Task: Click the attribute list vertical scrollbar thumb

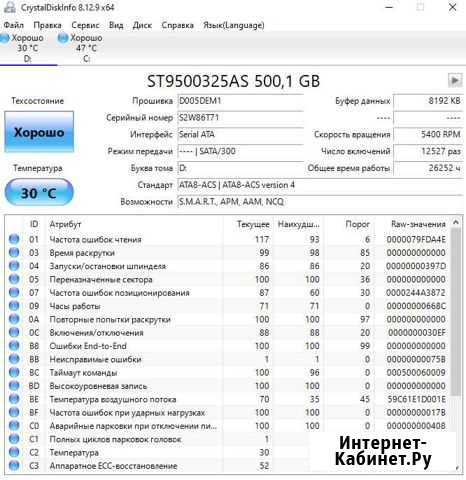Action: pos(456,312)
